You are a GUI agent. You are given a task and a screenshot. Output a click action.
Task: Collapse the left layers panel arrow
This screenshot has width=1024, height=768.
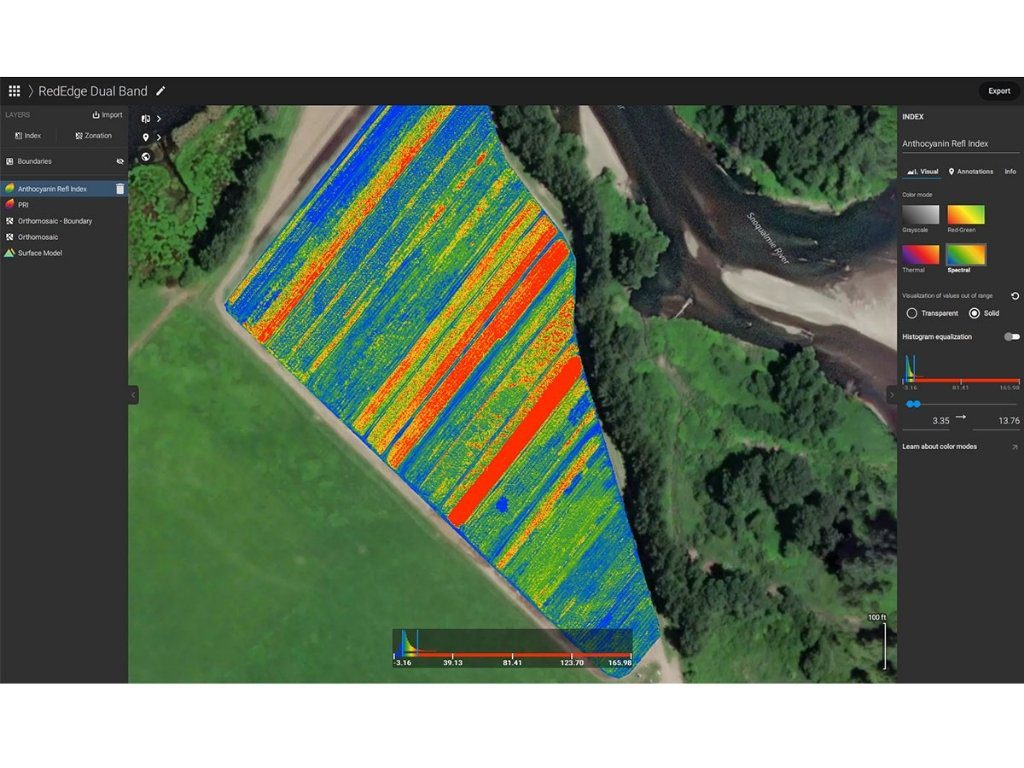[133, 395]
